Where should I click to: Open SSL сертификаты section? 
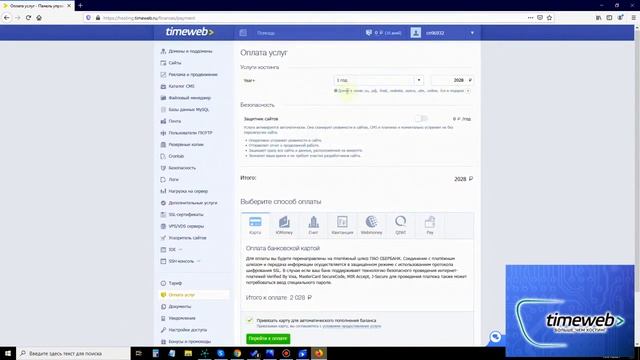click(x=182, y=214)
